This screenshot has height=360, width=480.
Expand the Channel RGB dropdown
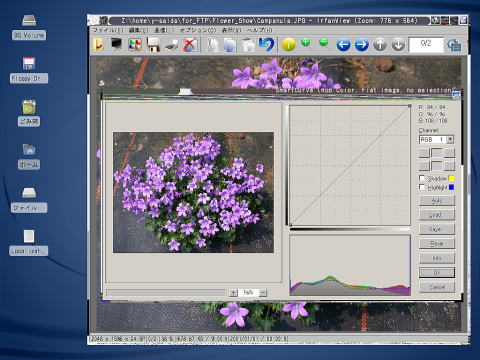point(450,139)
